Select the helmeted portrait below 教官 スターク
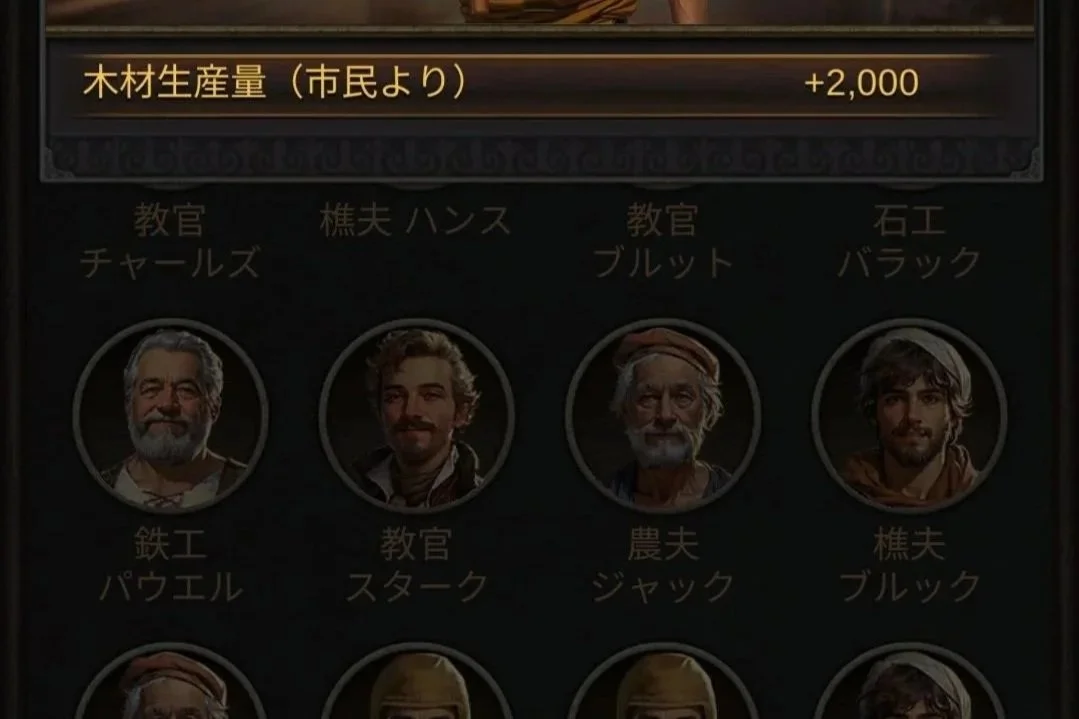1079x719 pixels. point(416,681)
